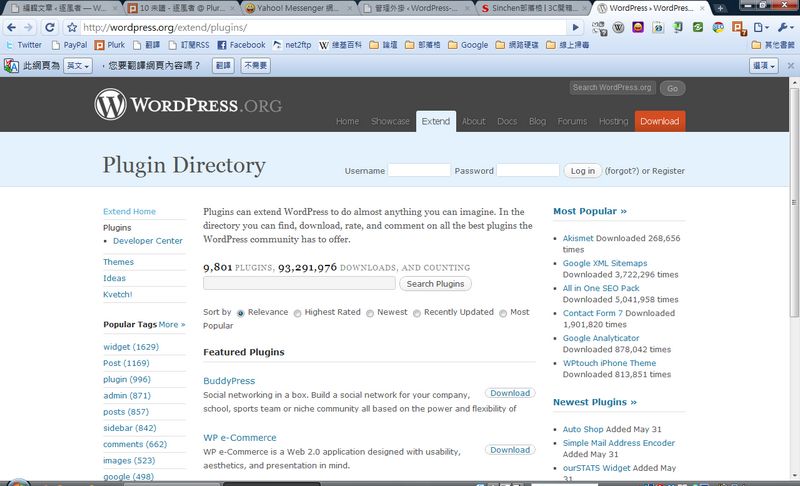Click the green sync arrows extension icon
The height and width of the screenshot is (486, 800).
click(x=698, y=28)
